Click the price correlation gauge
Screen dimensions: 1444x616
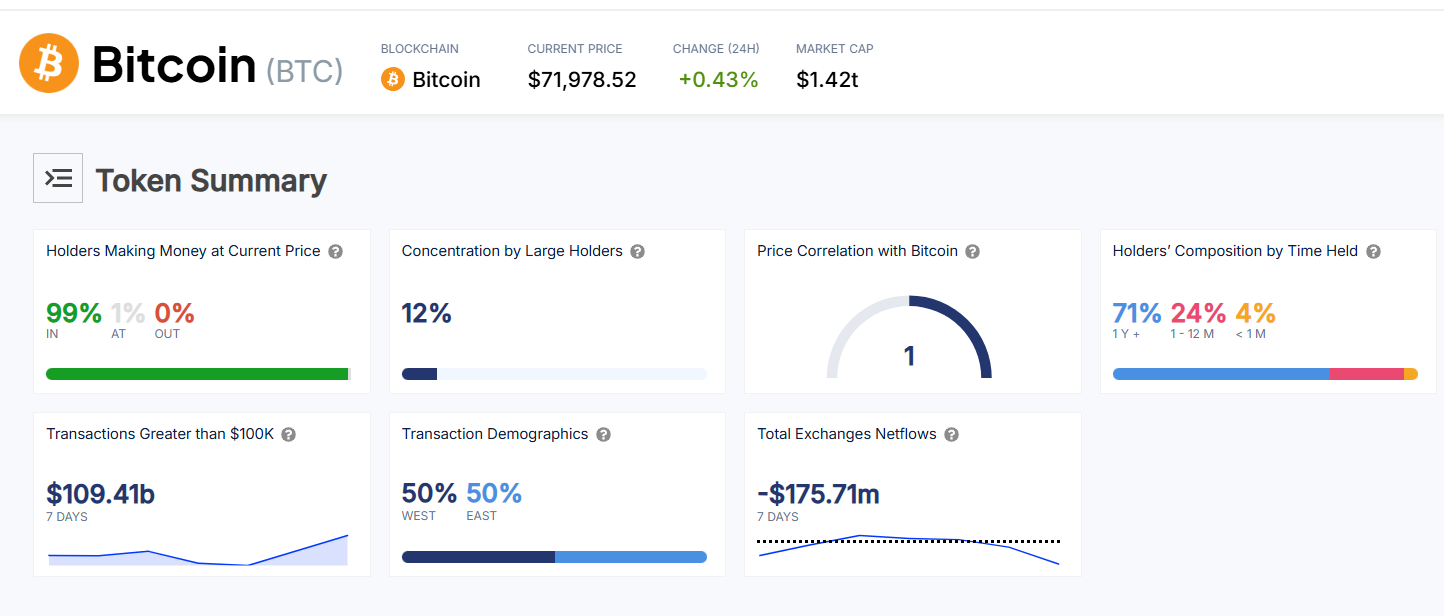tap(909, 337)
